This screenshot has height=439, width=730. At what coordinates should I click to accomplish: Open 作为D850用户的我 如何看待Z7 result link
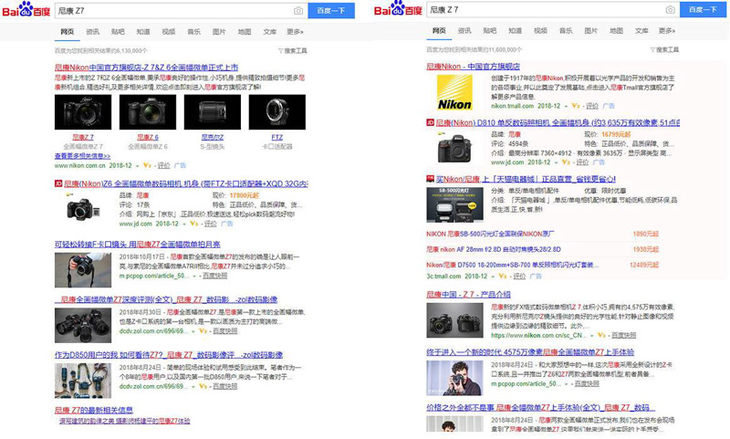point(169,355)
